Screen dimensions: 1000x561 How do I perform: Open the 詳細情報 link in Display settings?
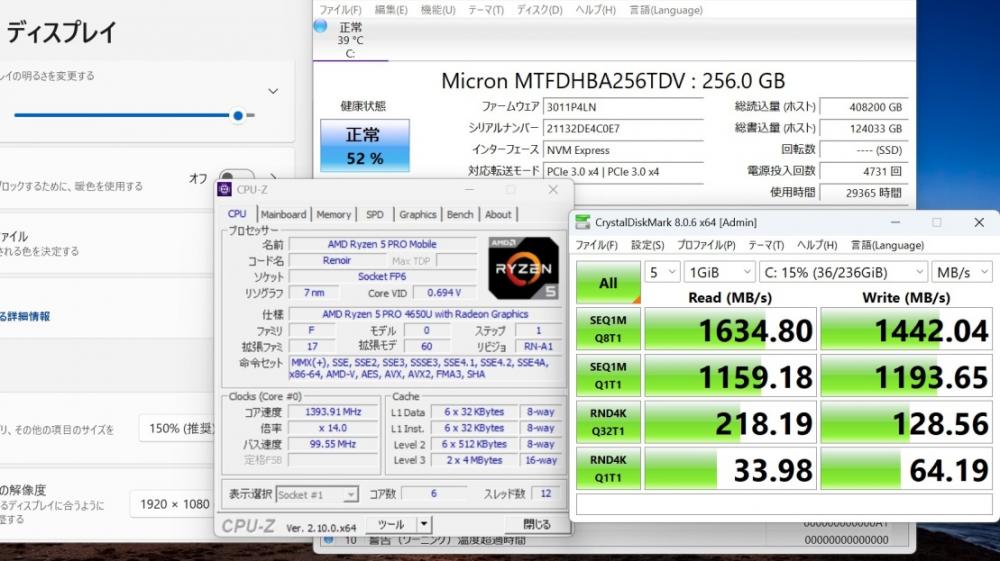[x=25, y=316]
